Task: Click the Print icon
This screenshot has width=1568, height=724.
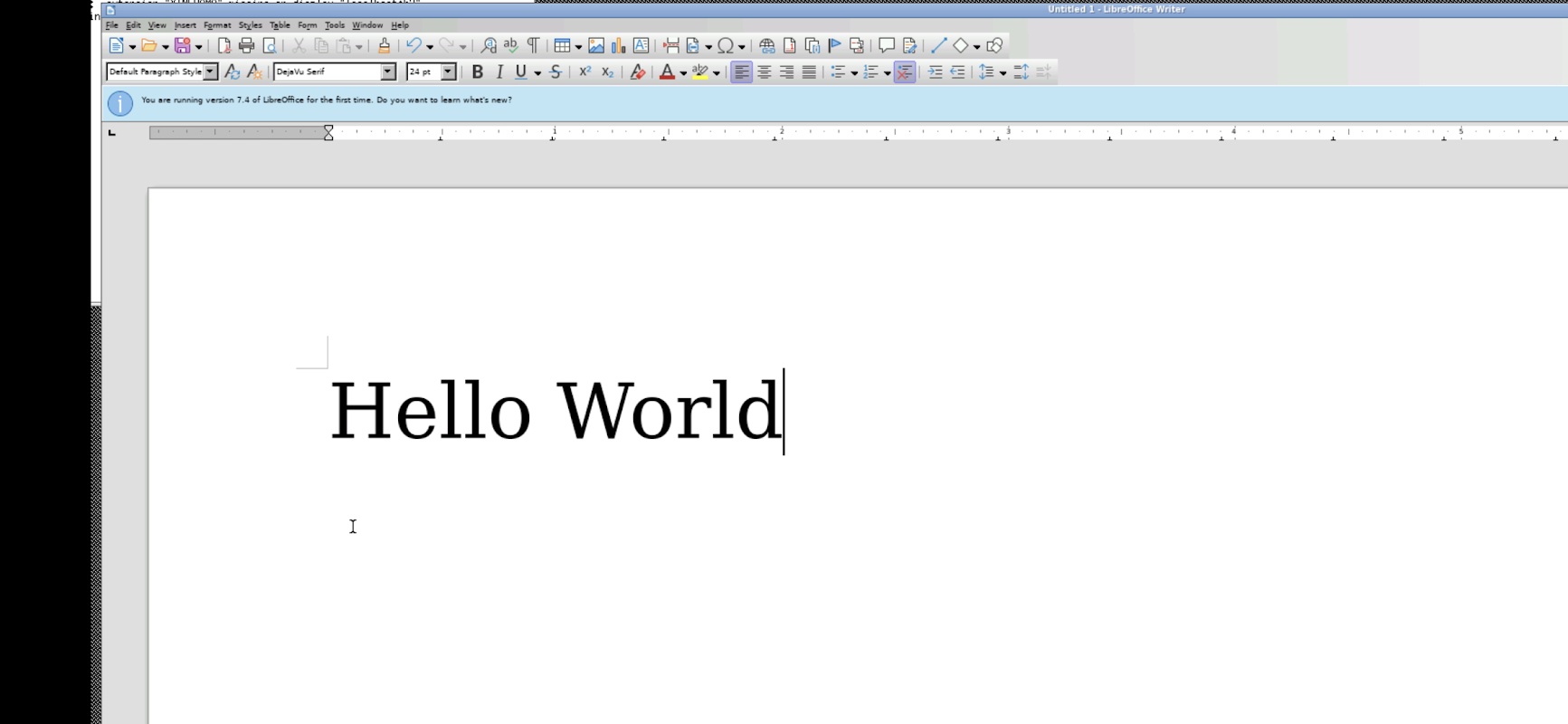Action: click(x=246, y=46)
